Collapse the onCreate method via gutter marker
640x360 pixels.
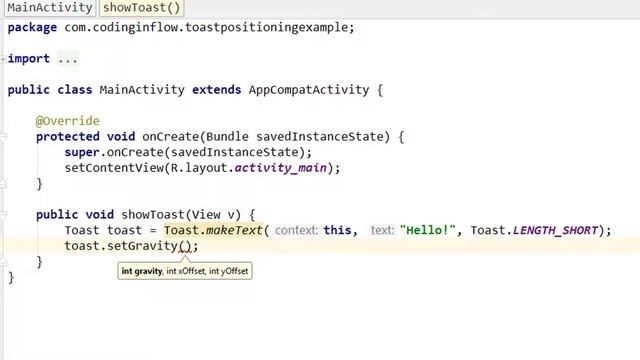pyautogui.click(x=3, y=137)
